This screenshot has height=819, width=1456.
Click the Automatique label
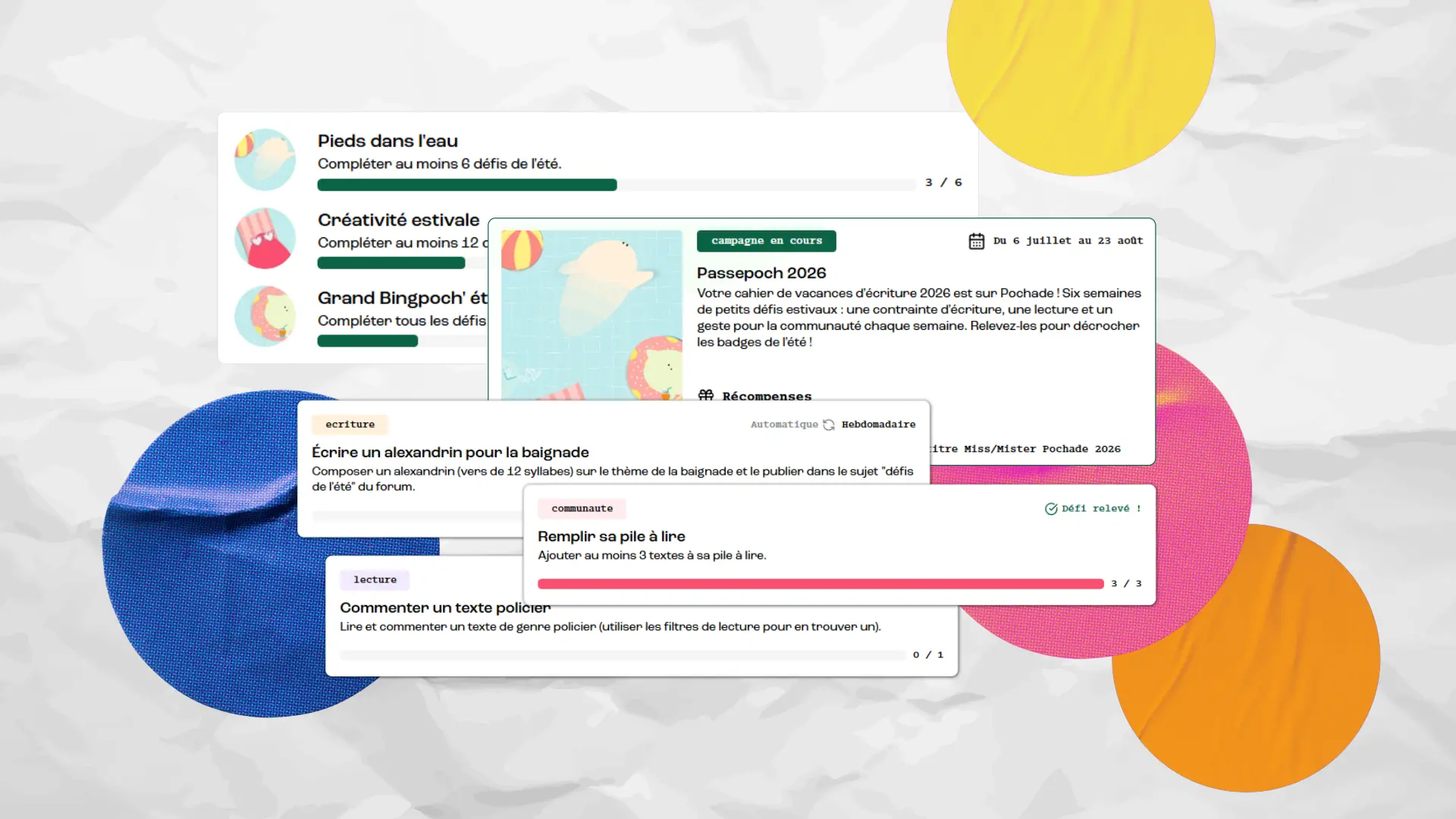[784, 425]
